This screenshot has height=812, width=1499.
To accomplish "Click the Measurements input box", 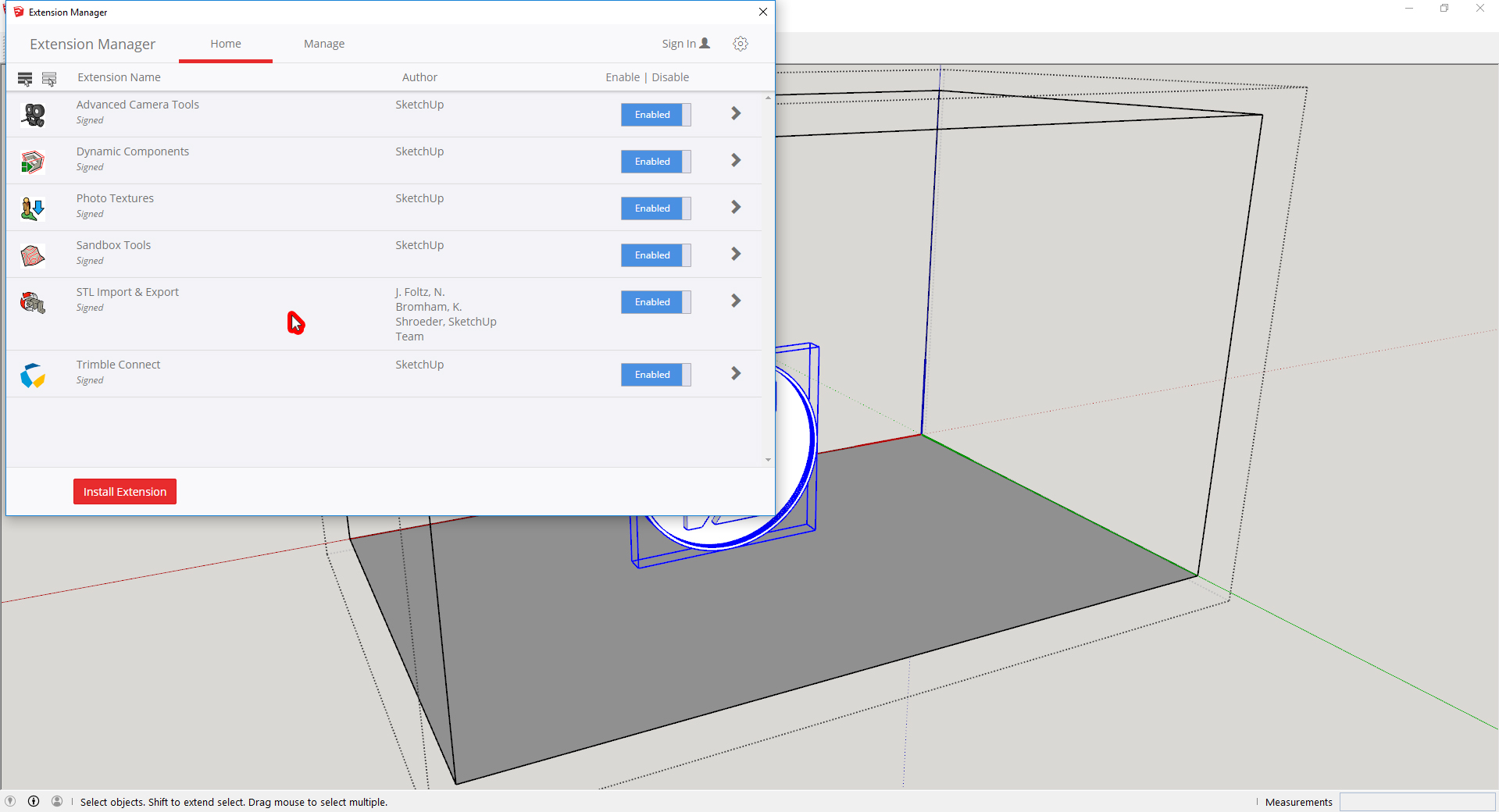I will [x=1417, y=802].
